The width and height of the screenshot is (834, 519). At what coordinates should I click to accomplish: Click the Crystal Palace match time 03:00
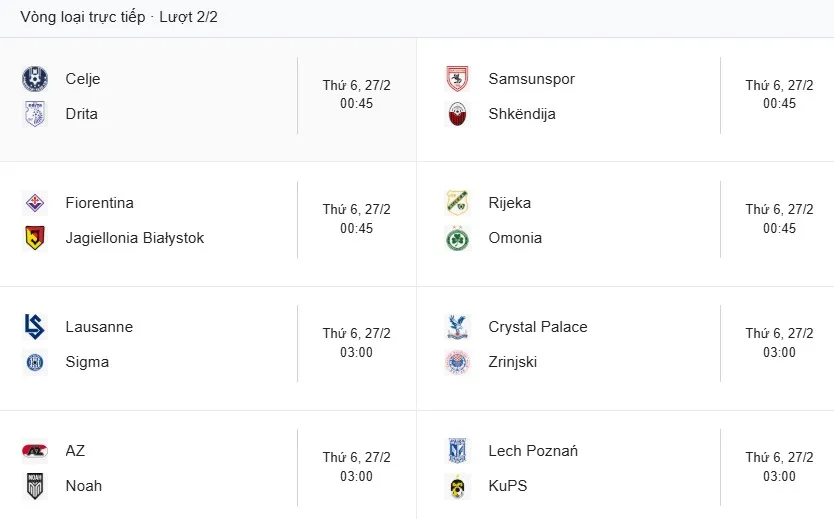pos(779,352)
